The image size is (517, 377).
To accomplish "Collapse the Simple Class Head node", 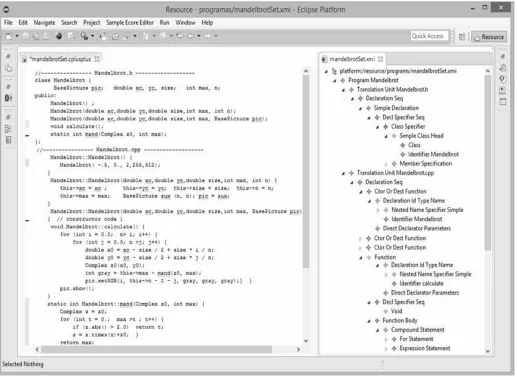I will point(386,136).
